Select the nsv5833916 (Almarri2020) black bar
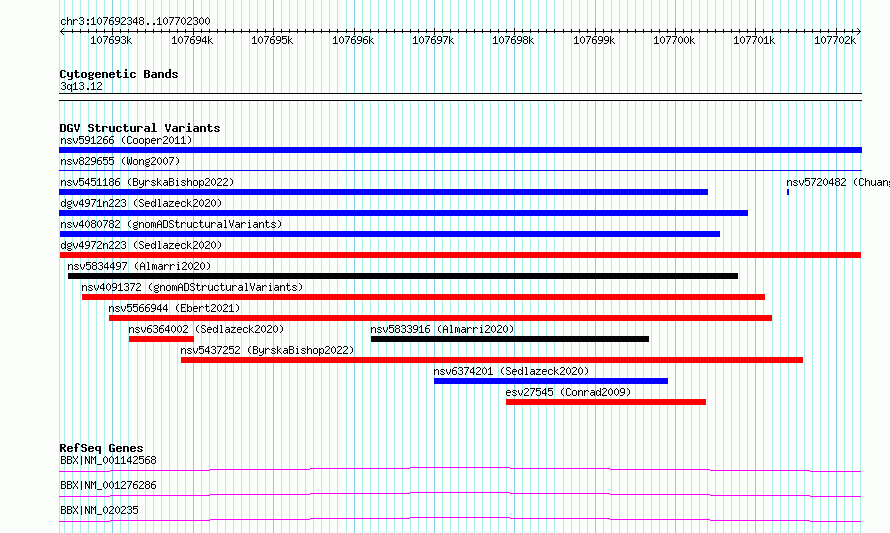 coord(510,339)
